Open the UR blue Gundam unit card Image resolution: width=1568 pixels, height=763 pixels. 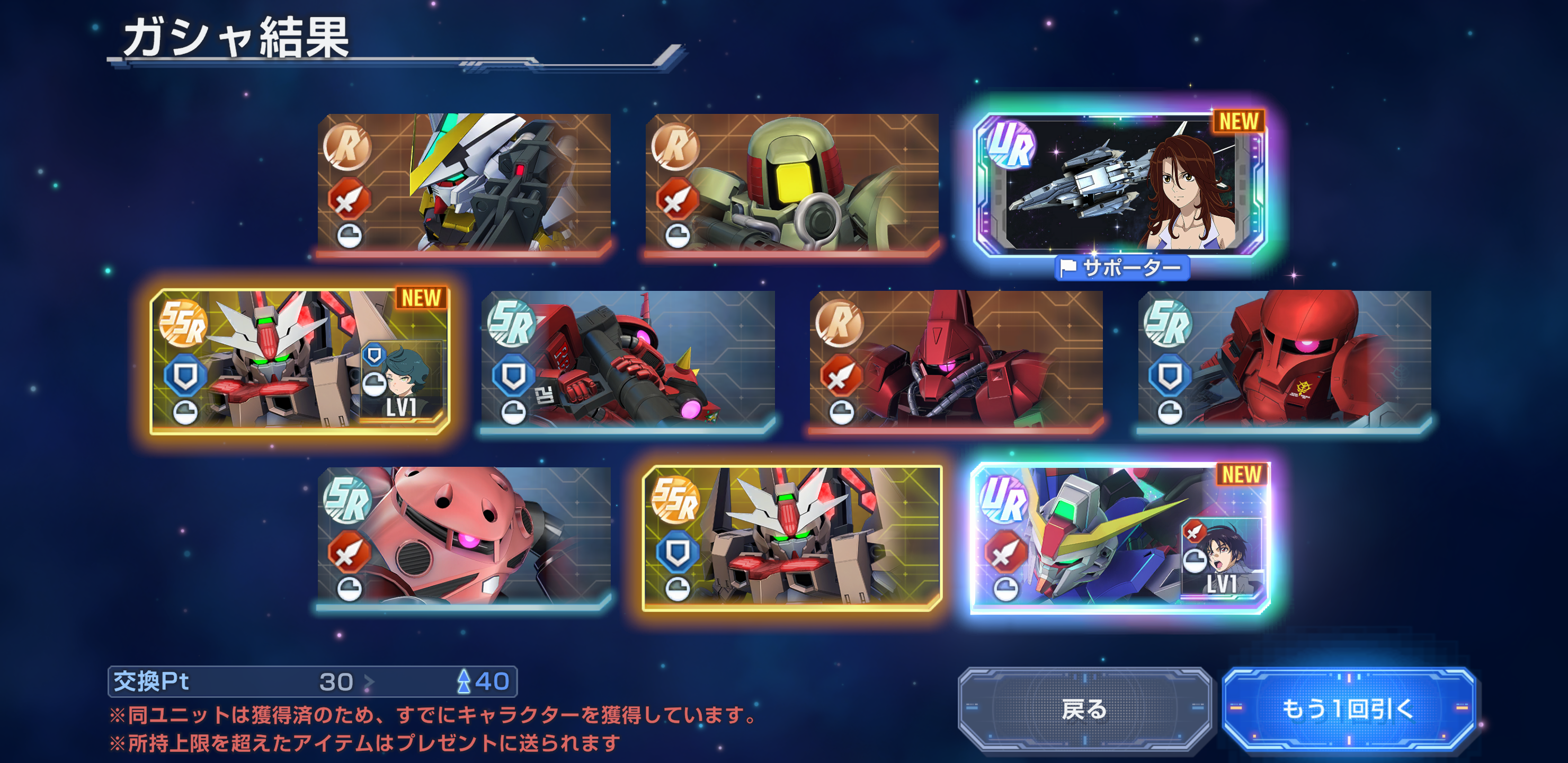1120,538
